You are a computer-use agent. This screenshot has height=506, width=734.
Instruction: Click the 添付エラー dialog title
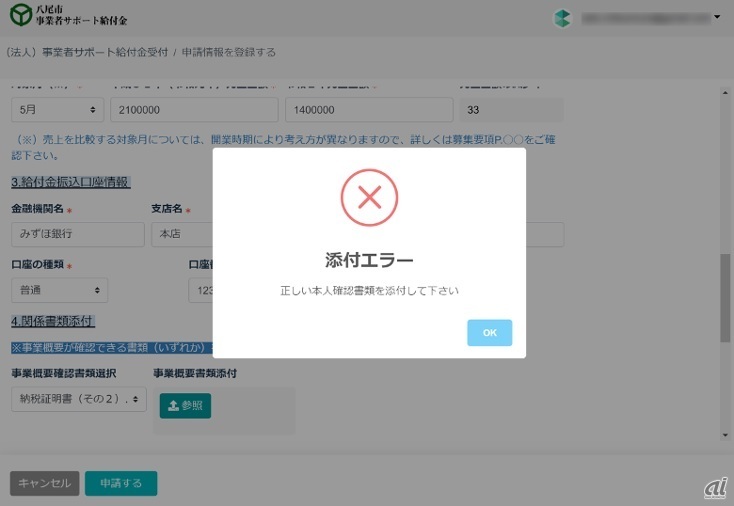coord(369,260)
